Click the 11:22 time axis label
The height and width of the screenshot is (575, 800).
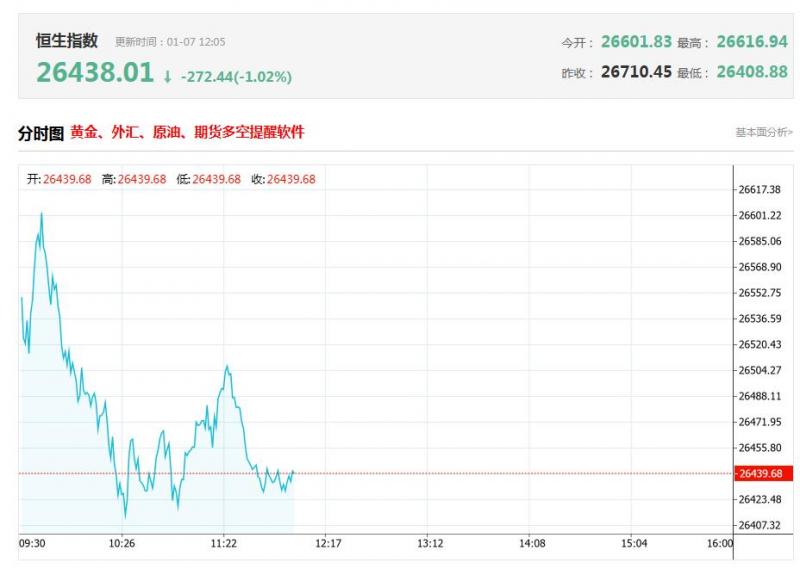tap(224, 544)
